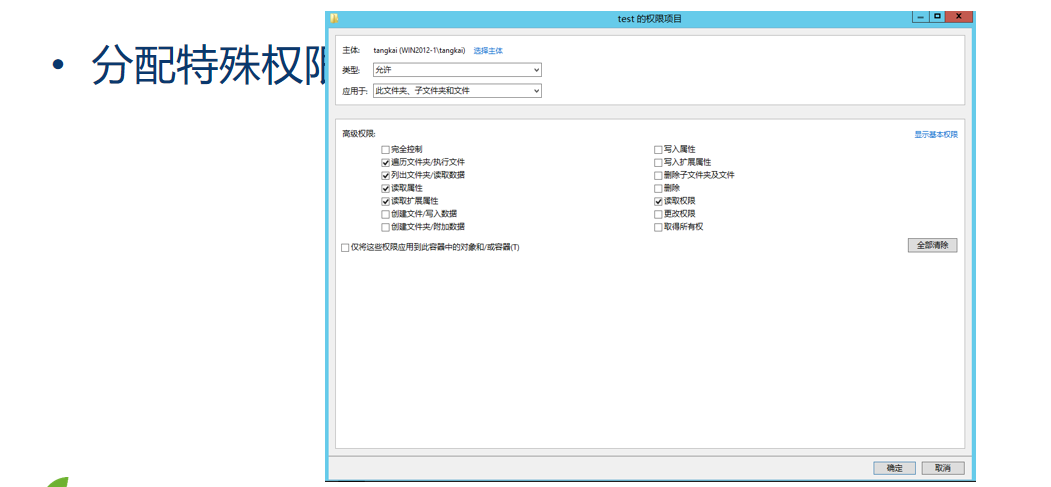This screenshot has height=487, width=1051.
Task: Confirm with the 确定 button
Action: 894,468
